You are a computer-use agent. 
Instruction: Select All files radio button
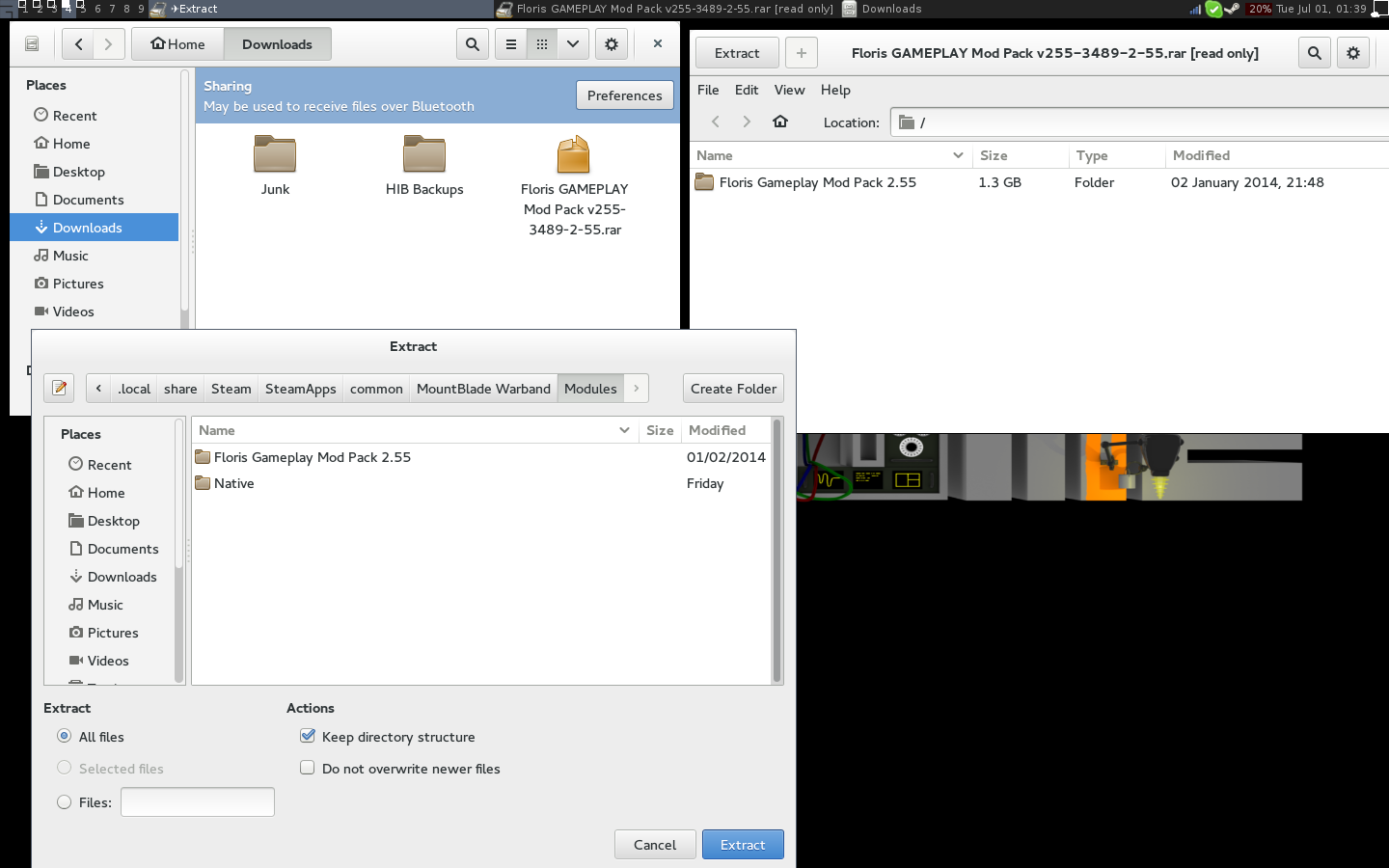[x=64, y=736]
